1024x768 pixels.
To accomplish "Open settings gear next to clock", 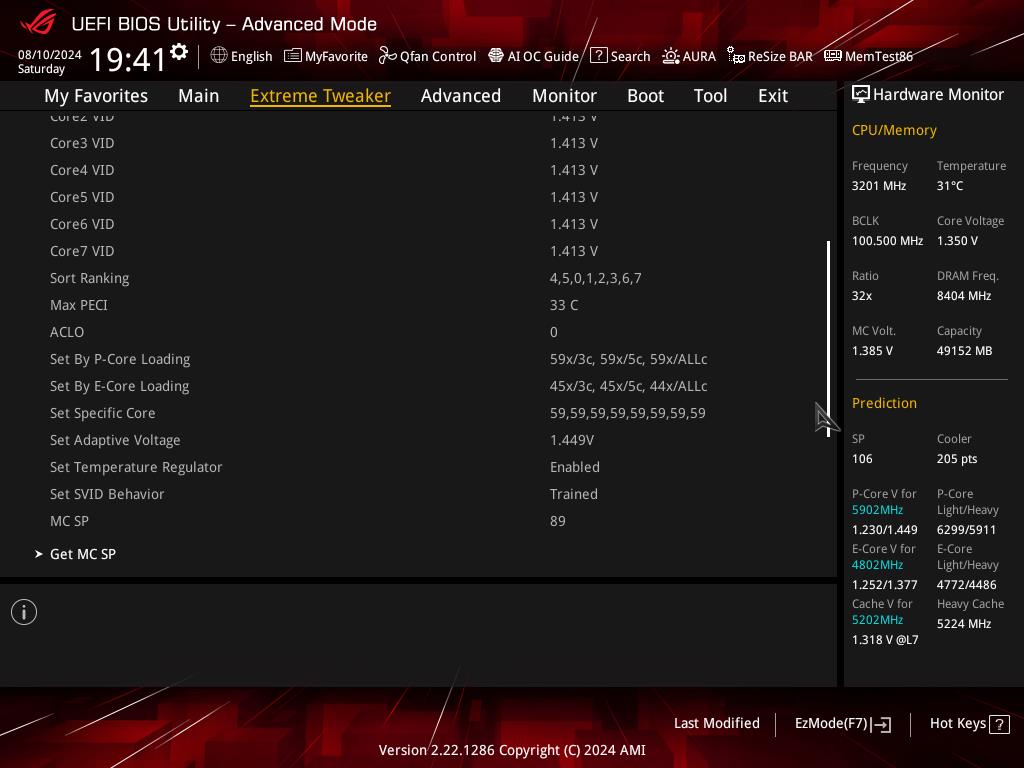I will pyautogui.click(x=179, y=52).
